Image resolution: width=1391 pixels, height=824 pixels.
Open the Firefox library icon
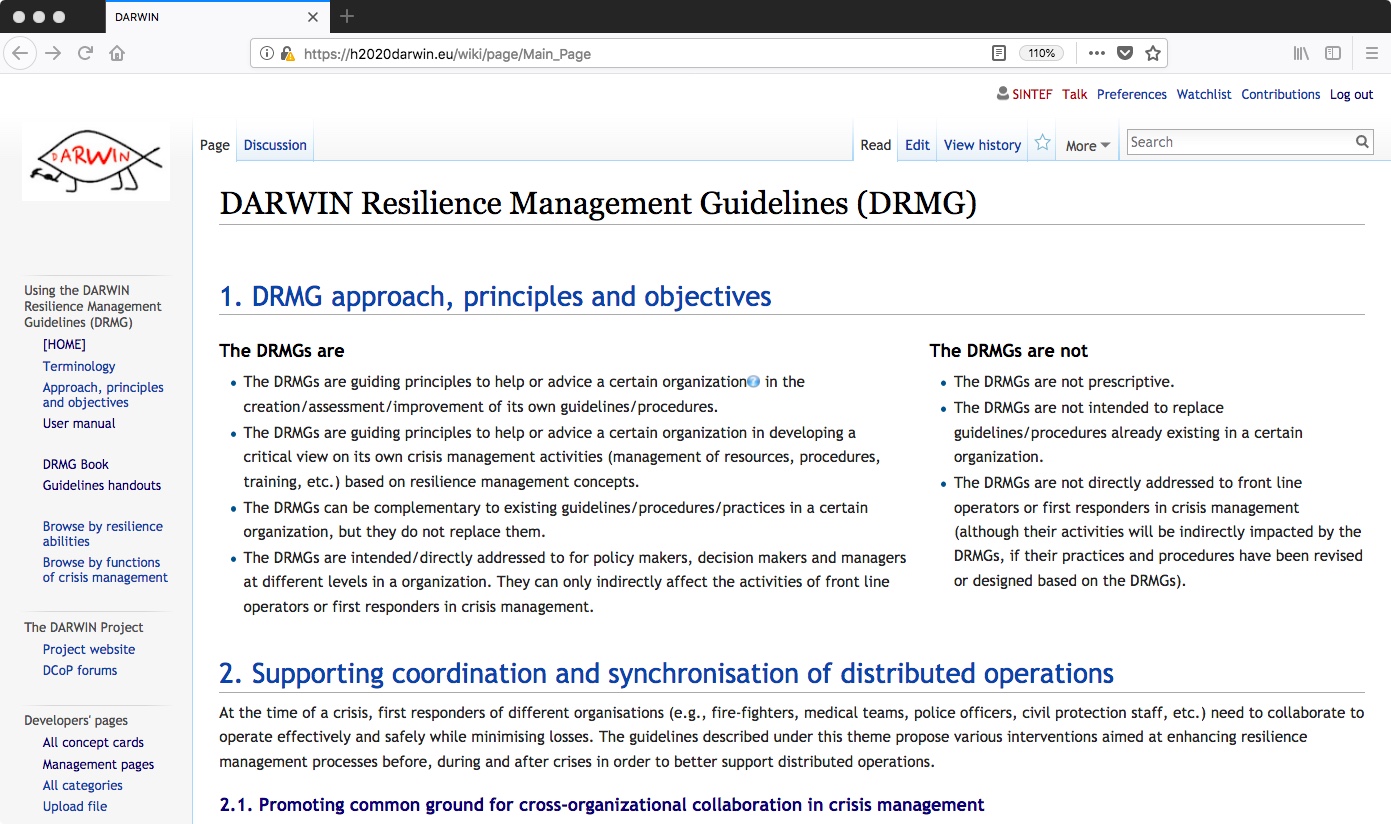pos(1301,54)
